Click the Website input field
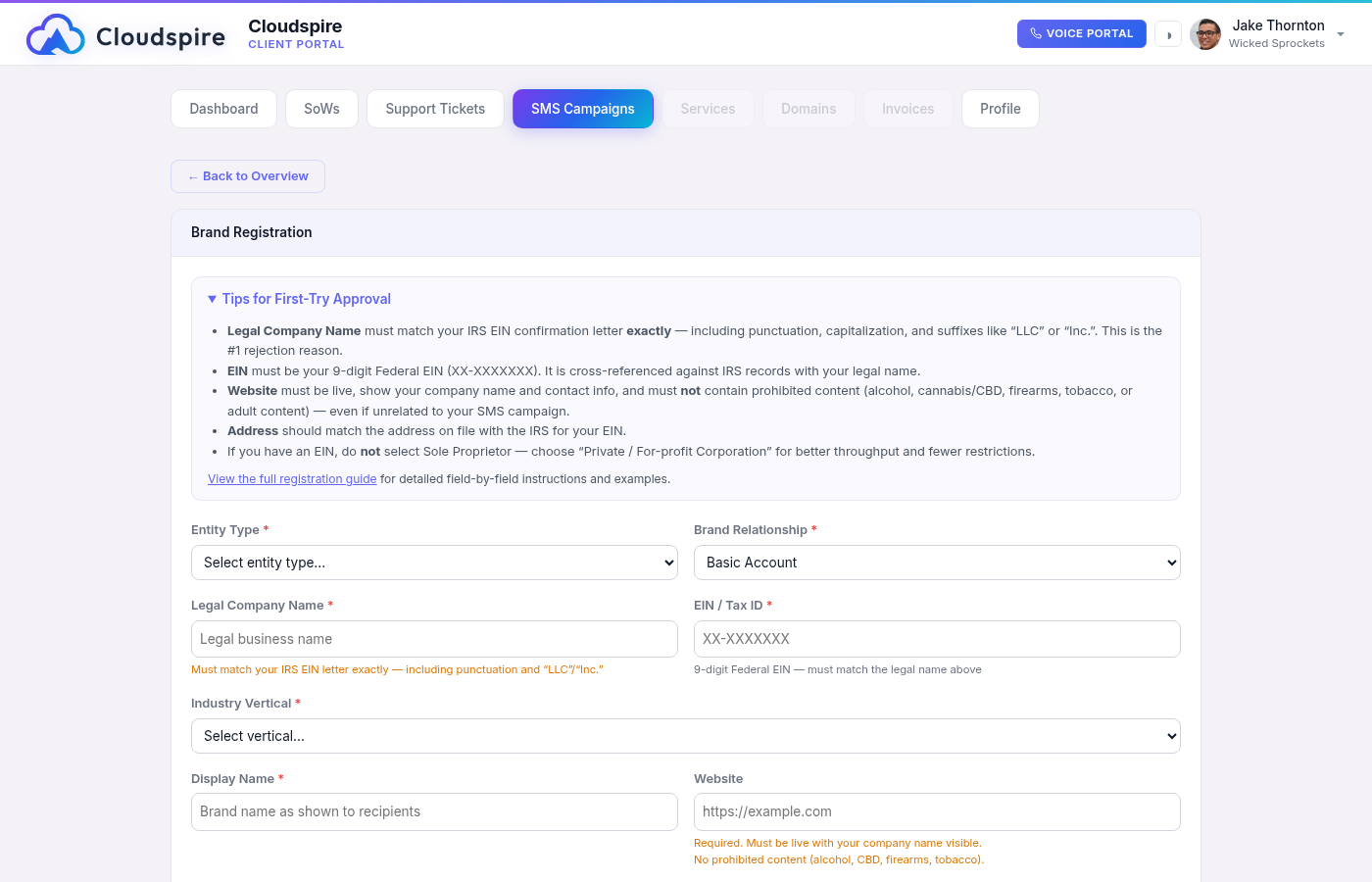This screenshot has height=882, width=1372. [x=937, y=811]
